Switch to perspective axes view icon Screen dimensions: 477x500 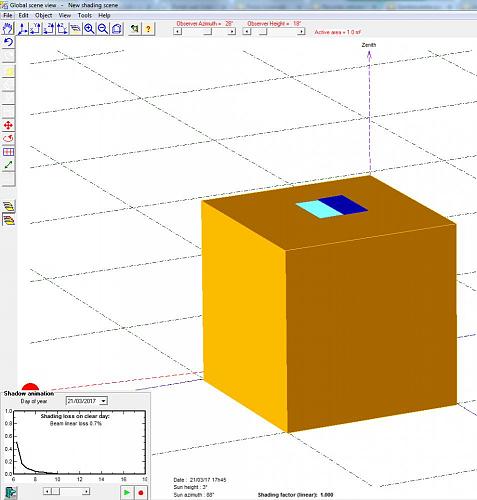click(x=22, y=29)
